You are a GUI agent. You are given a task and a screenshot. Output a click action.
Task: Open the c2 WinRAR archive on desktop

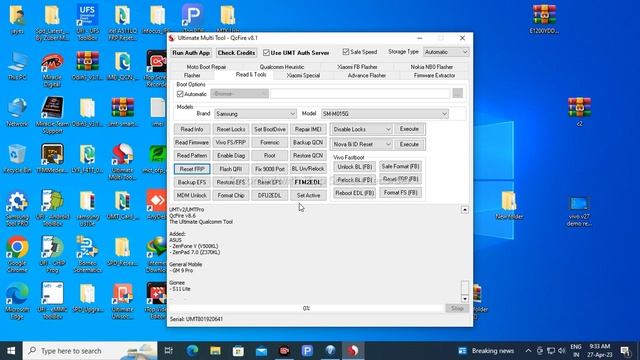click(x=579, y=112)
